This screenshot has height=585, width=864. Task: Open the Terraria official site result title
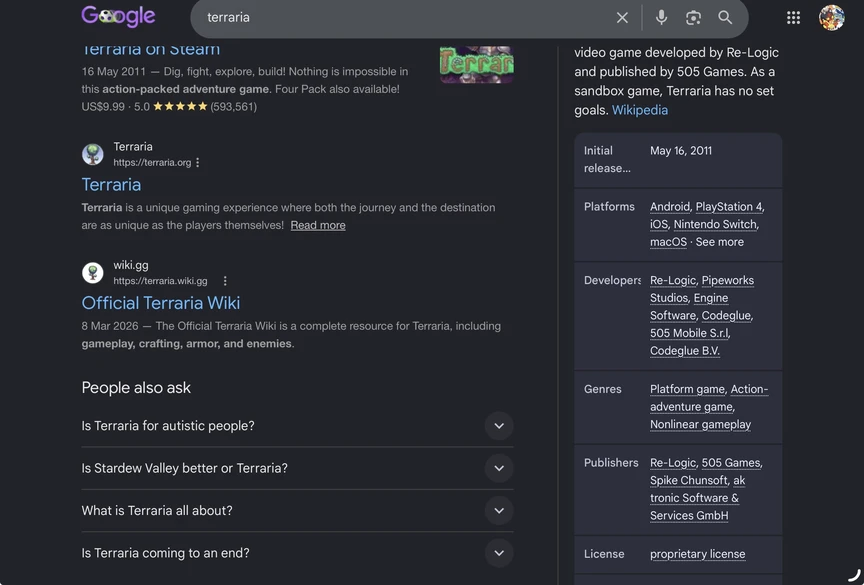111,185
